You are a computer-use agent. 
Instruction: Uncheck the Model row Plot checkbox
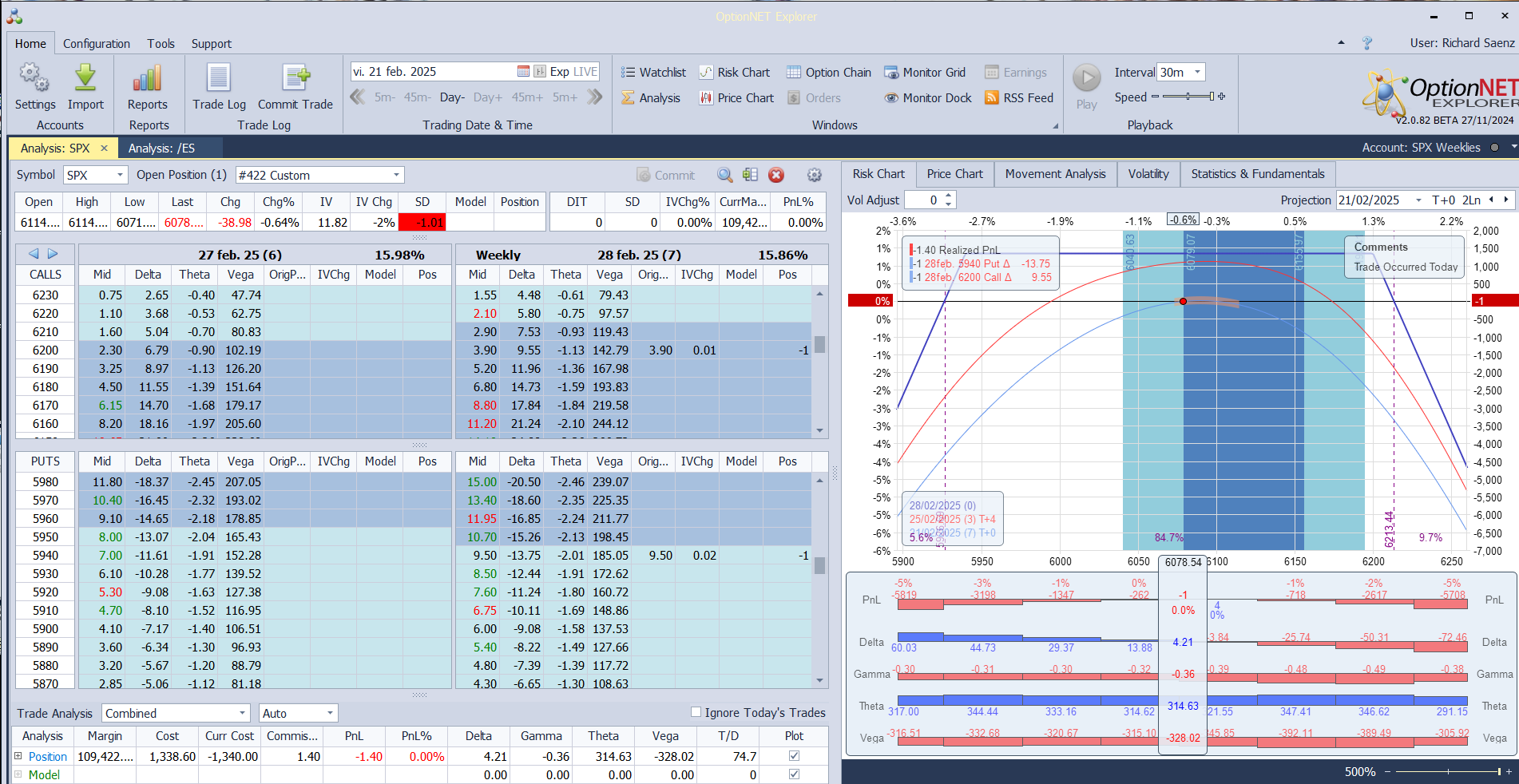coord(794,774)
